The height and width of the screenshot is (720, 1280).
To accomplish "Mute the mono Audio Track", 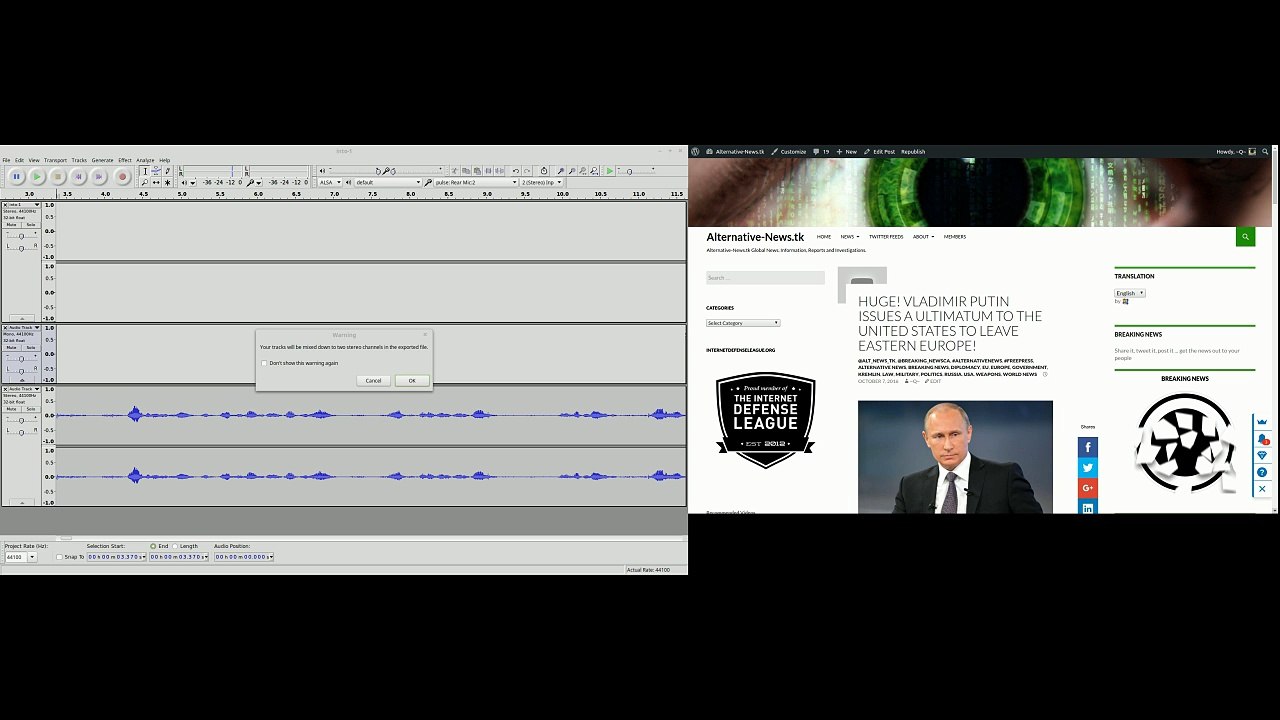I will pos(12,348).
